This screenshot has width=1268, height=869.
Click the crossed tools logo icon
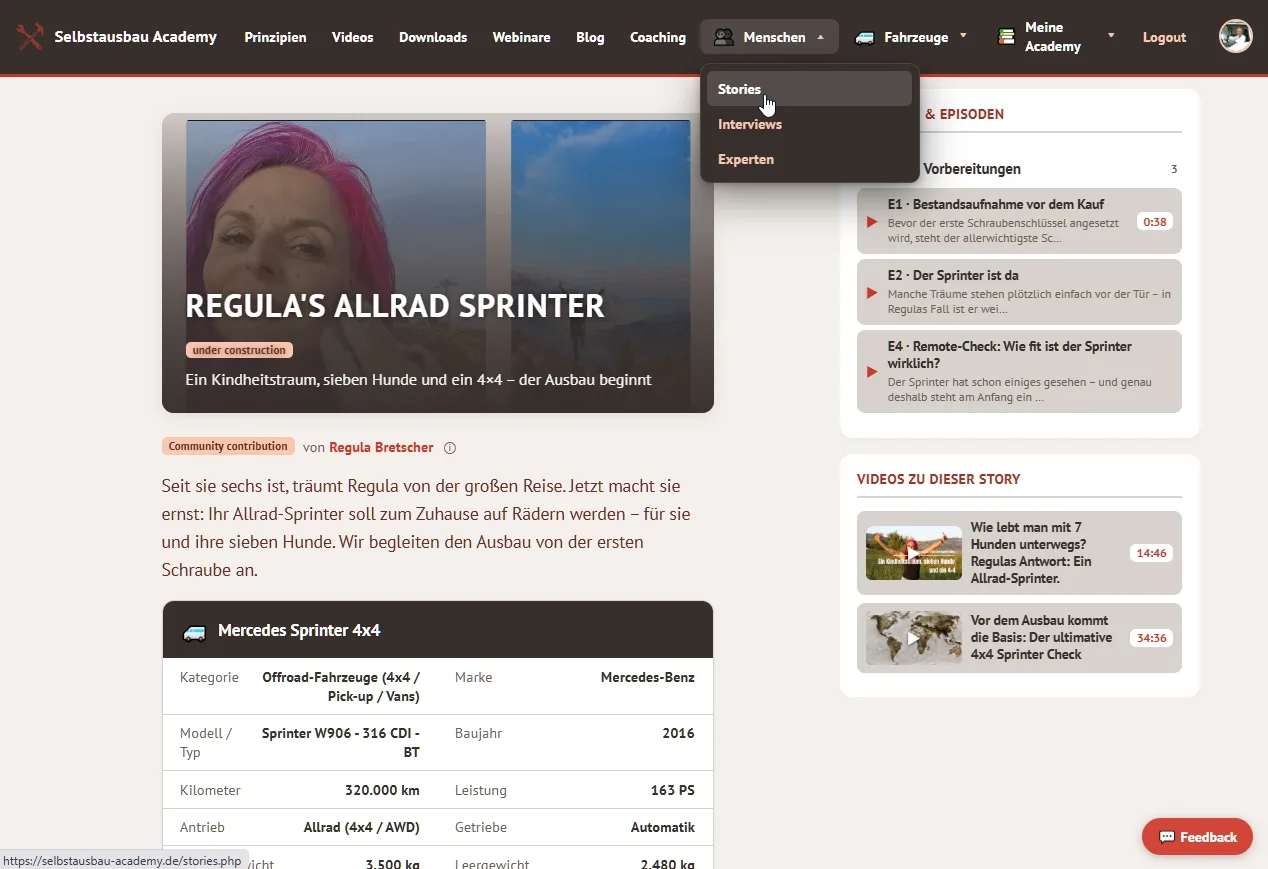(30, 37)
